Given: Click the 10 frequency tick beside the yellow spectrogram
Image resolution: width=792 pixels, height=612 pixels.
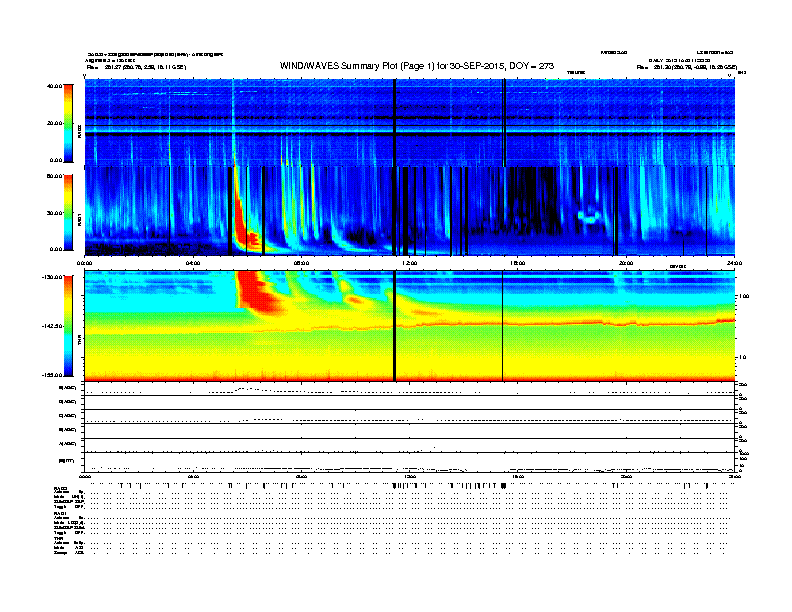Looking at the screenshot, I should 743,357.
